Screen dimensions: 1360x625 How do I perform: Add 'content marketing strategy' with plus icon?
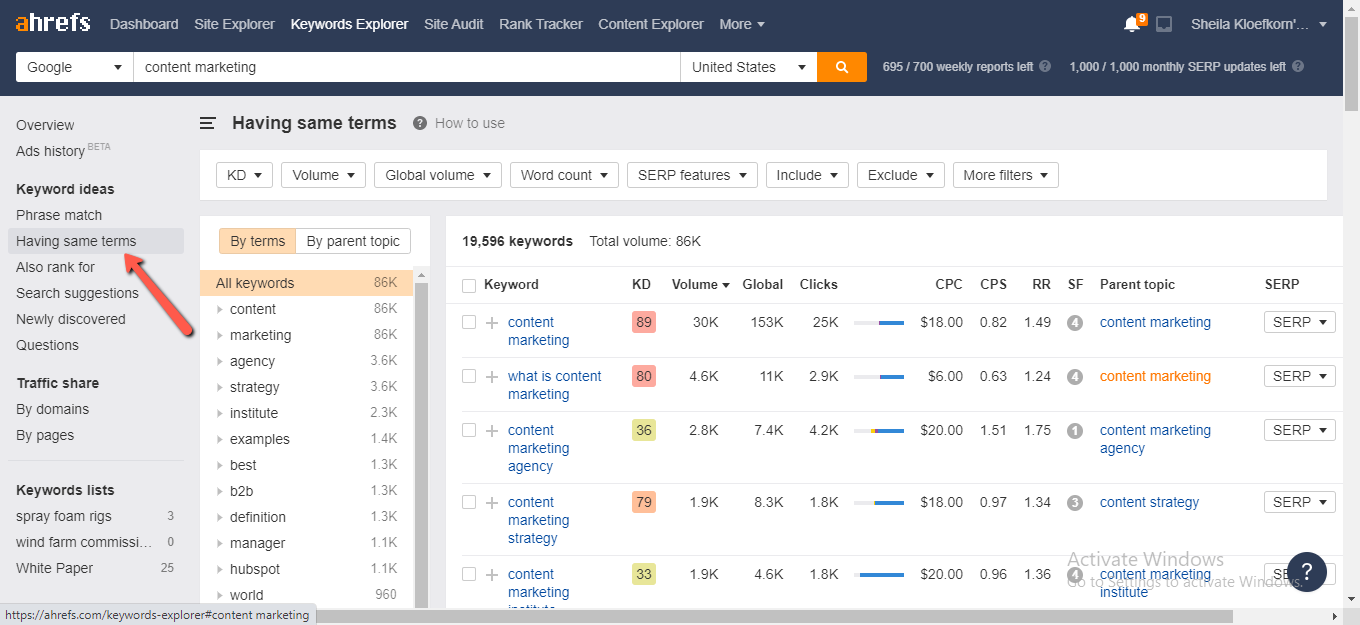pyautogui.click(x=491, y=503)
